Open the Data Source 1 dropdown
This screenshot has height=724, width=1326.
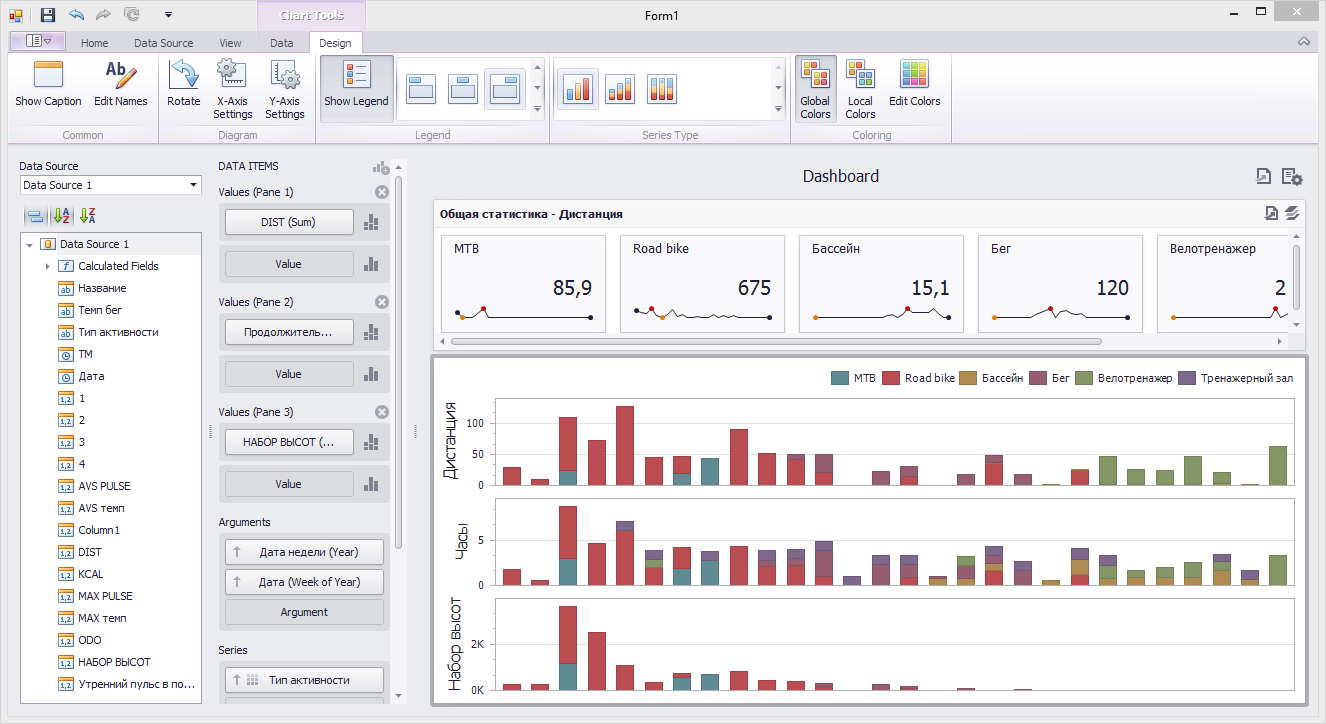[193, 185]
